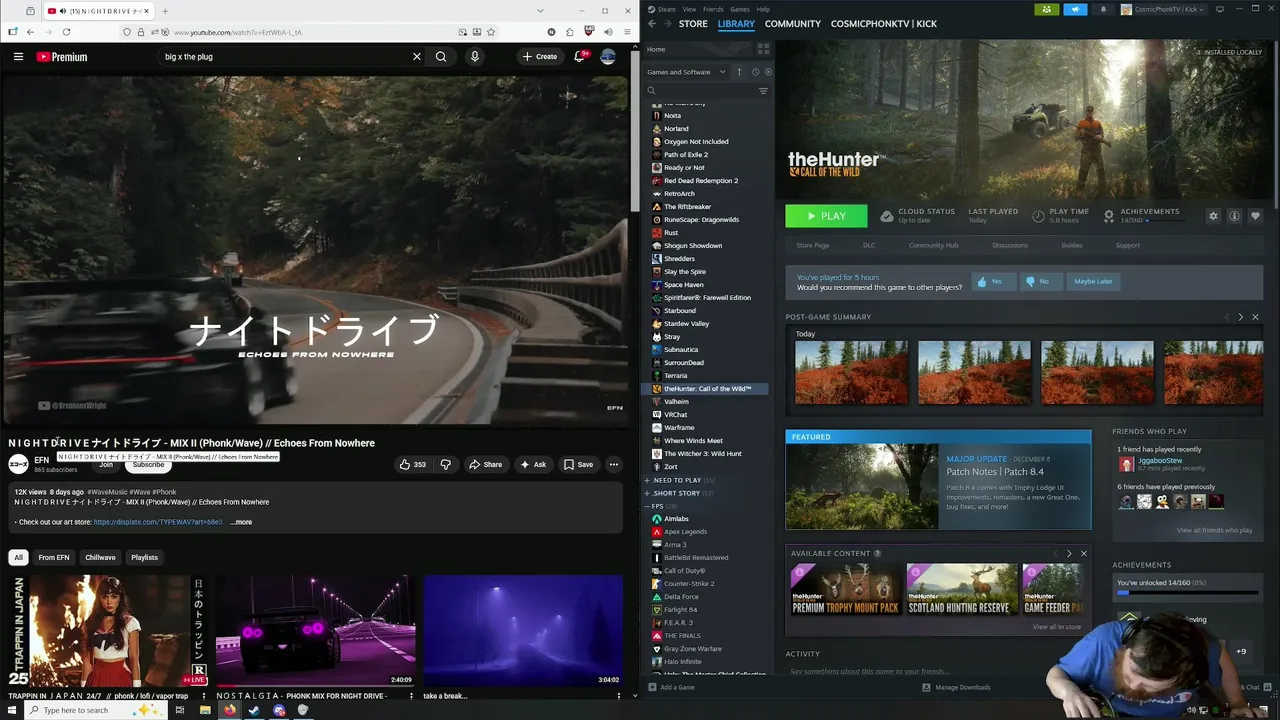Select the Chillwave filter chip
1280x720 pixels.
(100, 557)
